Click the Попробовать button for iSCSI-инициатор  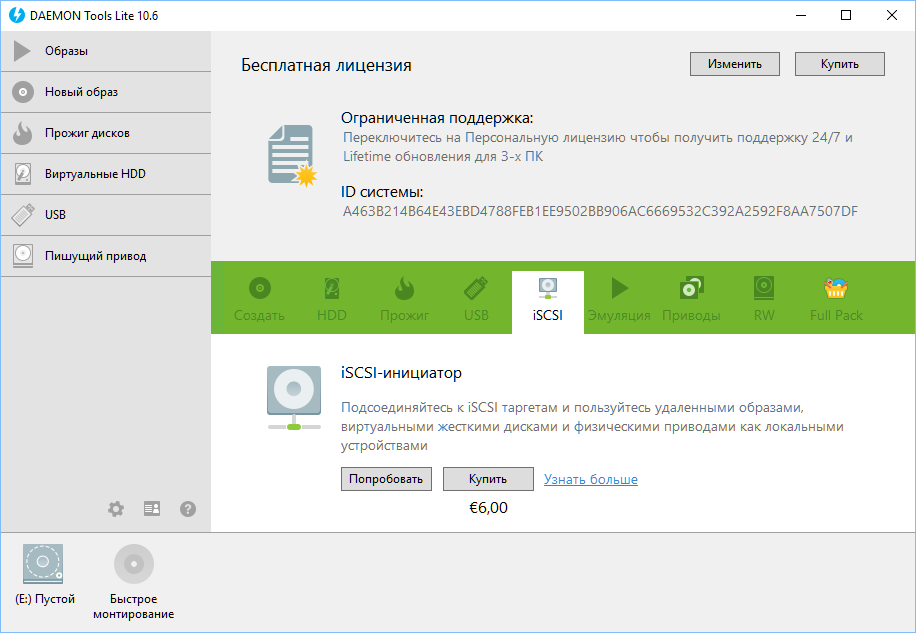386,479
